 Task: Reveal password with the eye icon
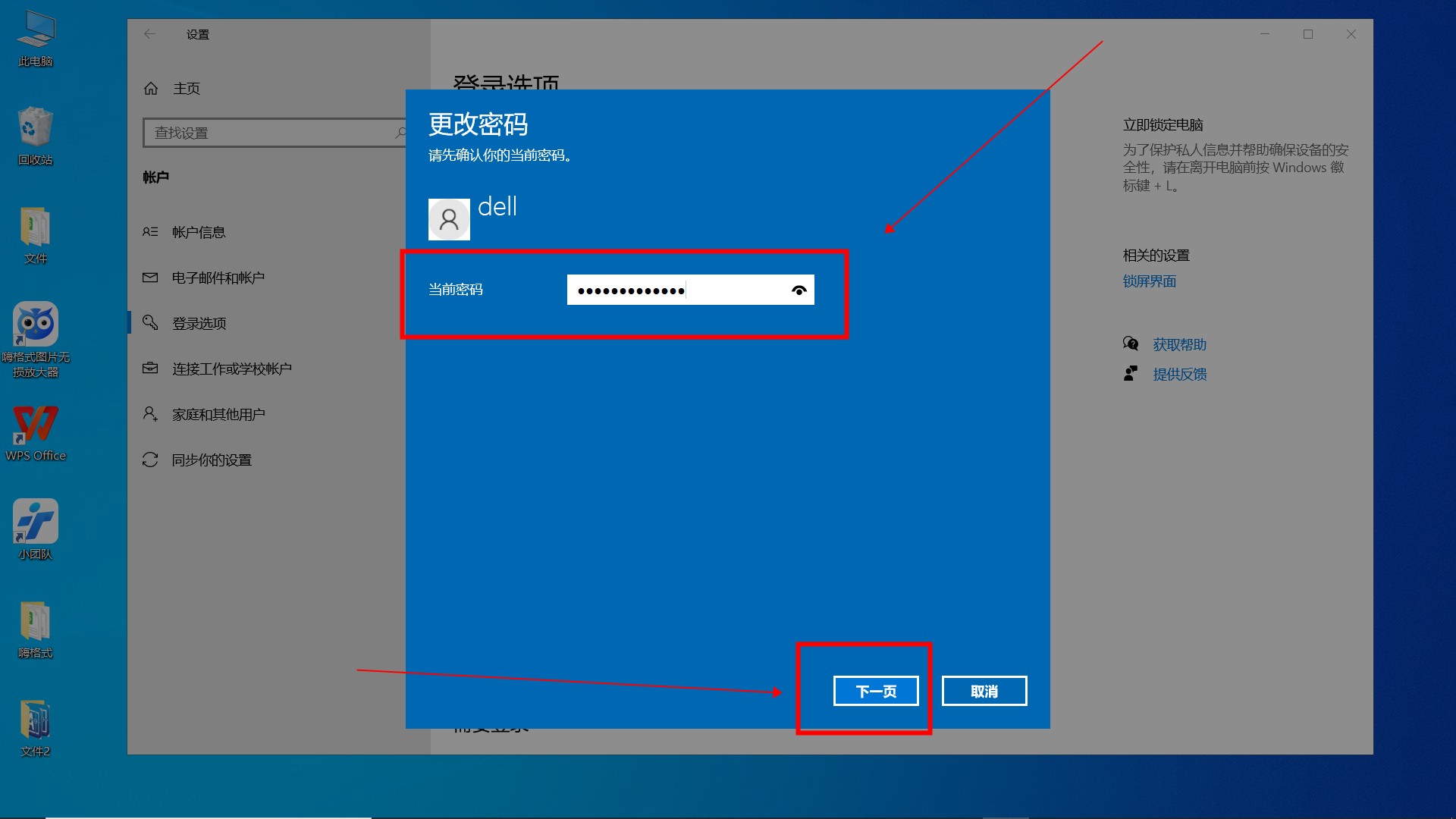click(799, 290)
